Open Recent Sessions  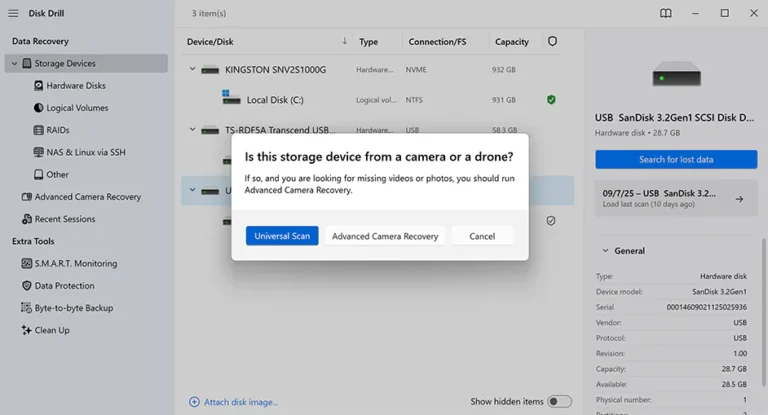point(65,219)
